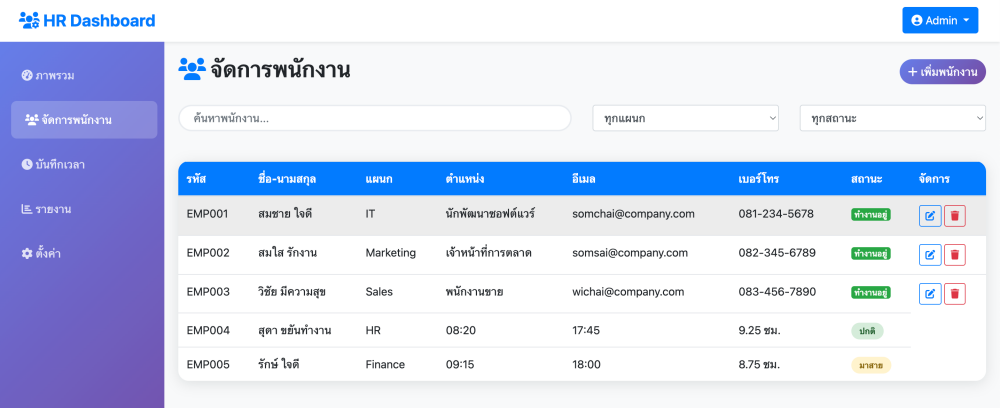Click the ทำงานอยู่ status badge for EMP001
Screen dimensions: 1000x408
[x=871, y=215]
